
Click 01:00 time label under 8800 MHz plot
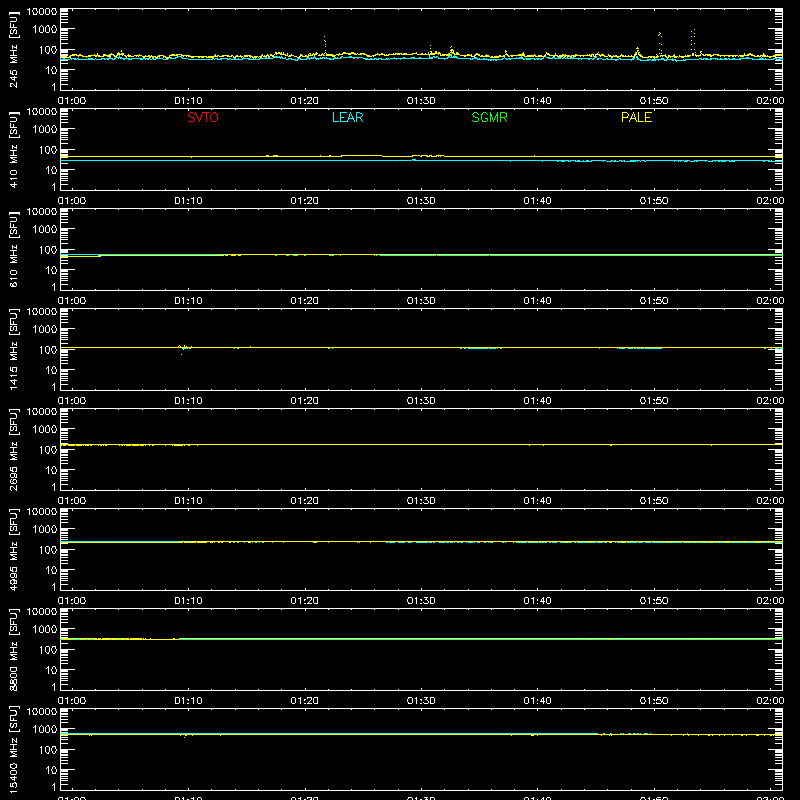click(71, 701)
